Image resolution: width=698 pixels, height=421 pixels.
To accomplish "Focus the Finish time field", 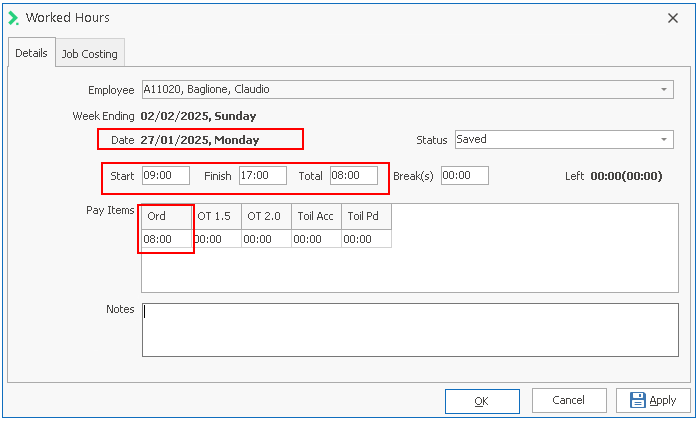I will coord(262,176).
